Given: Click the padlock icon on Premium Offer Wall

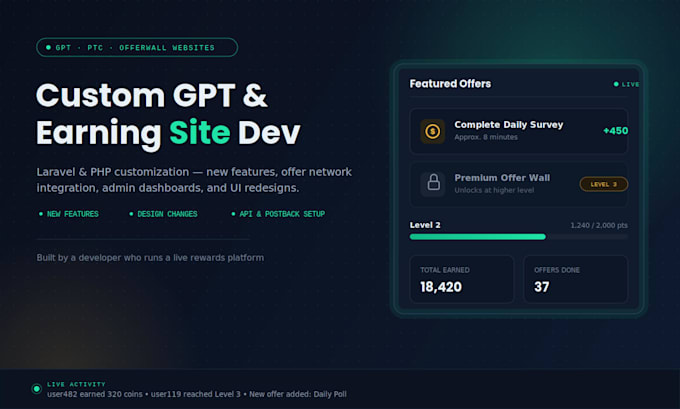Looking at the screenshot, I should 433,183.
